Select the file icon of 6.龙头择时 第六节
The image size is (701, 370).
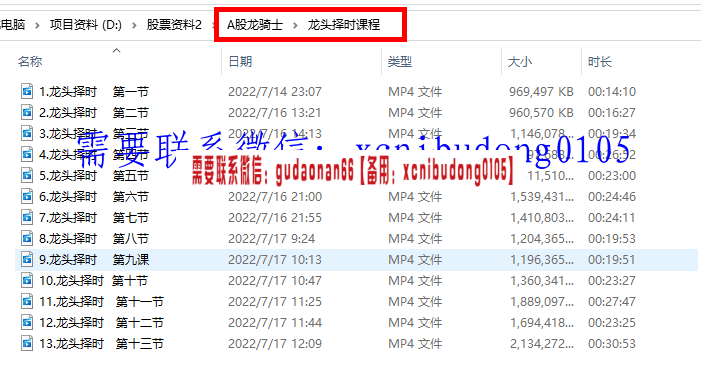[x=27, y=196]
